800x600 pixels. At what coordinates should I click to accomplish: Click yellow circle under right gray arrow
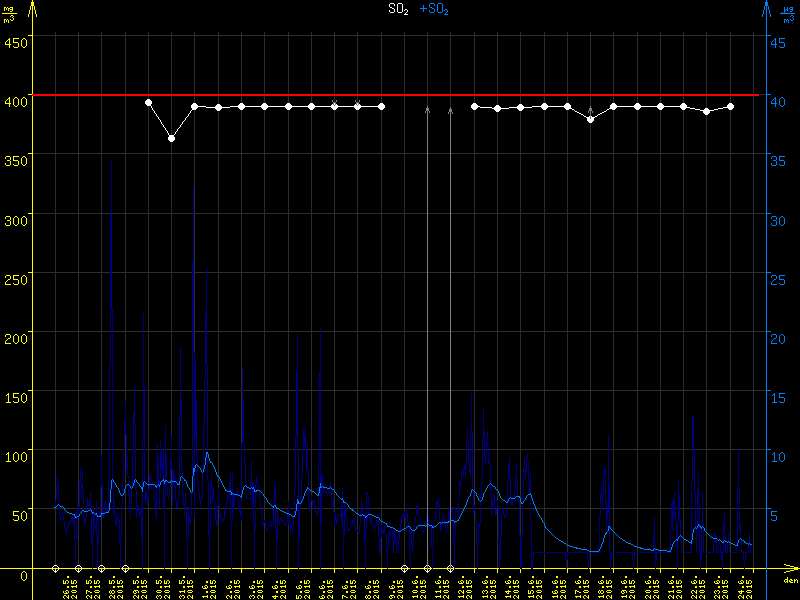tap(451, 568)
